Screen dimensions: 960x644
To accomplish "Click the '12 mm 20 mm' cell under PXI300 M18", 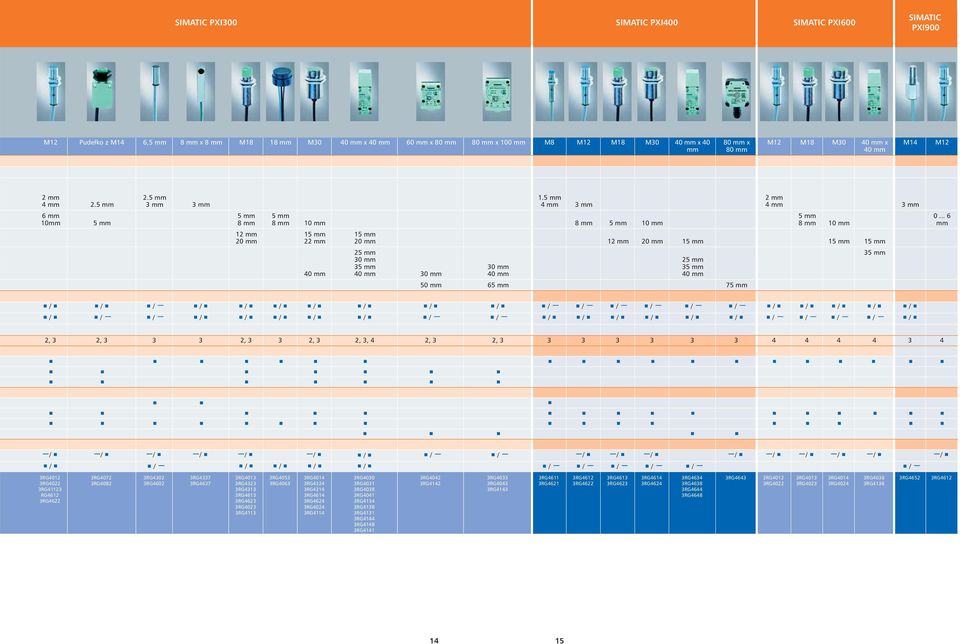I will (x=246, y=238).
